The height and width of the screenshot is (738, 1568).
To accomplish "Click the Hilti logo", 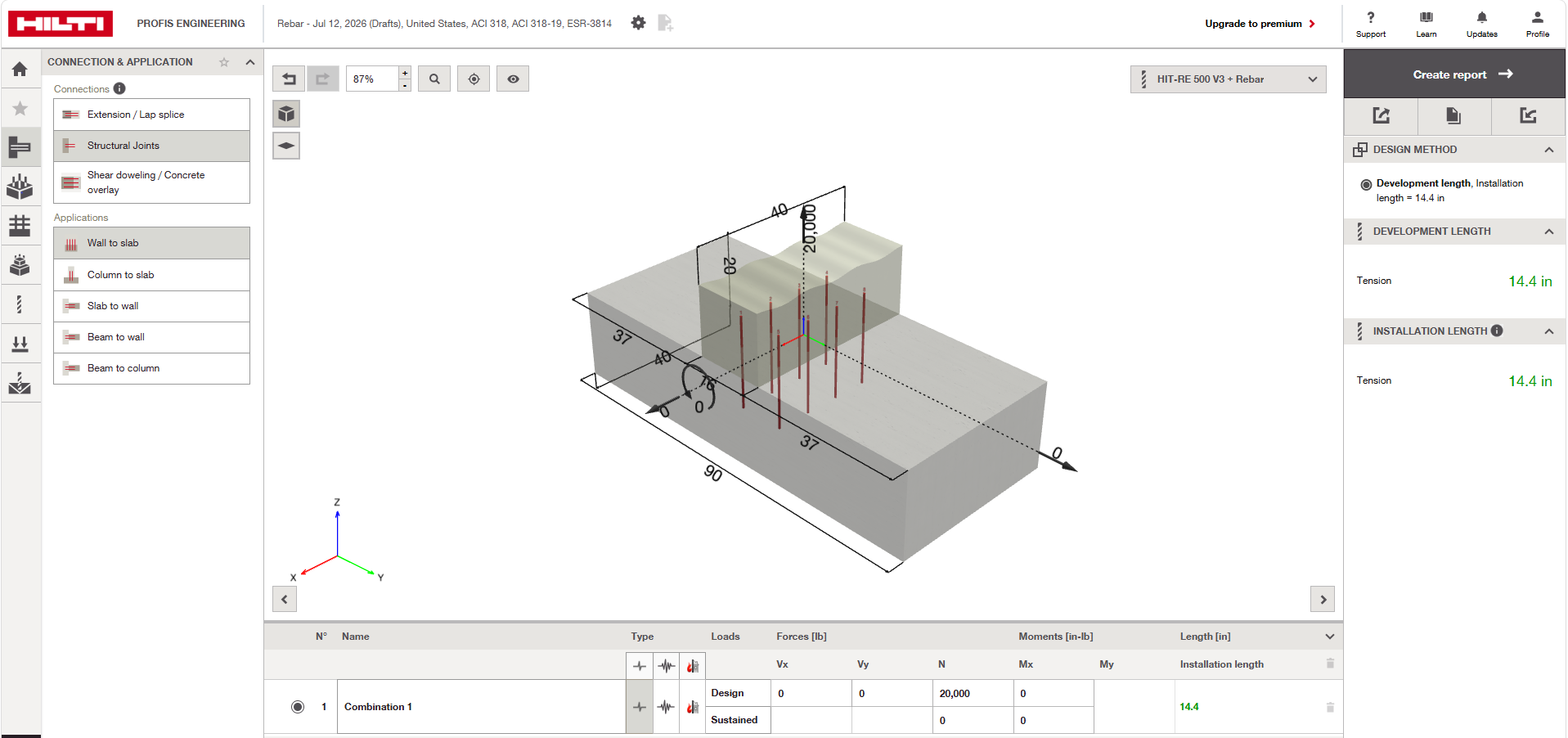I will 61,24.
